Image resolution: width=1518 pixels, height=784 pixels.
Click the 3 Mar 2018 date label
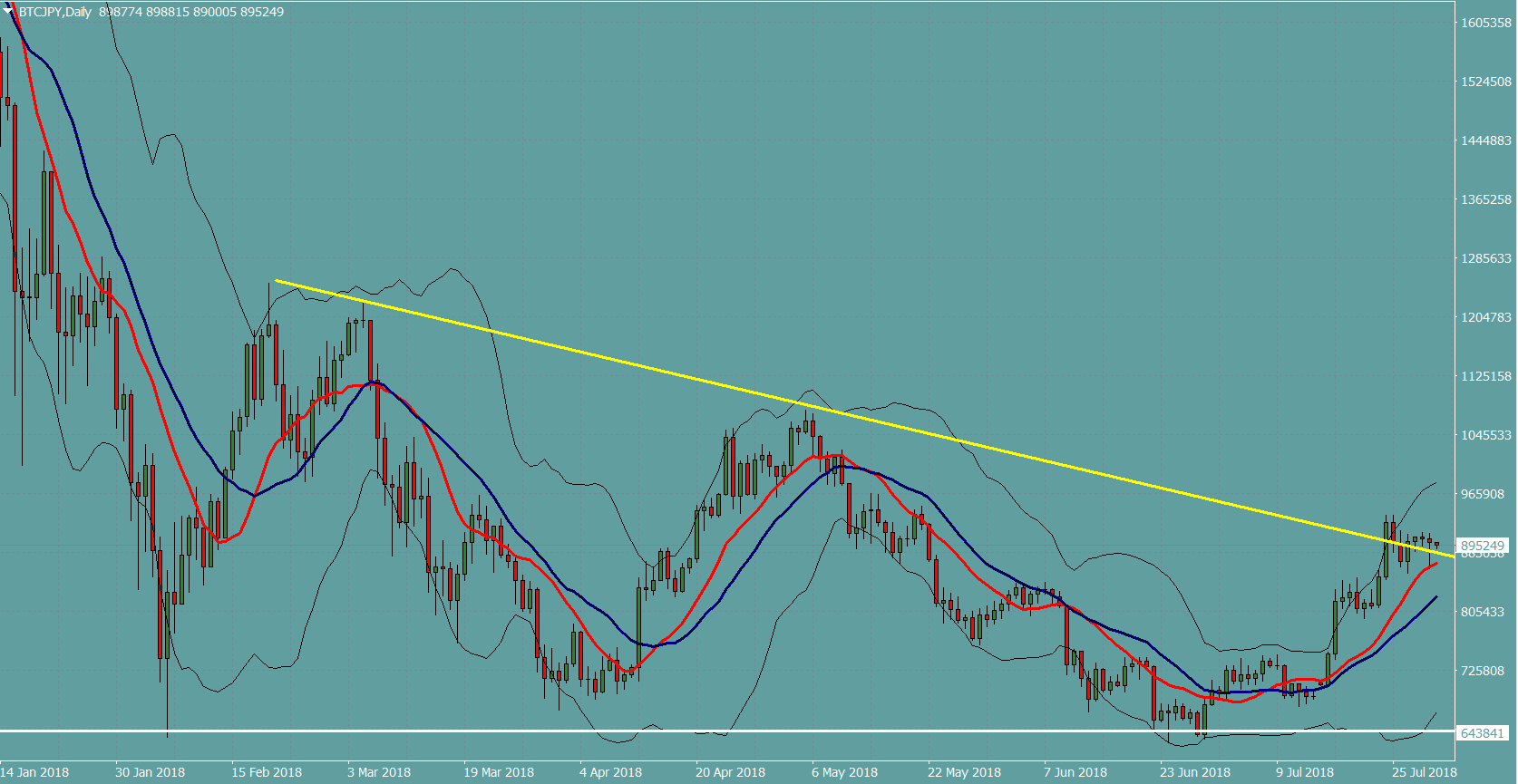pos(379,772)
